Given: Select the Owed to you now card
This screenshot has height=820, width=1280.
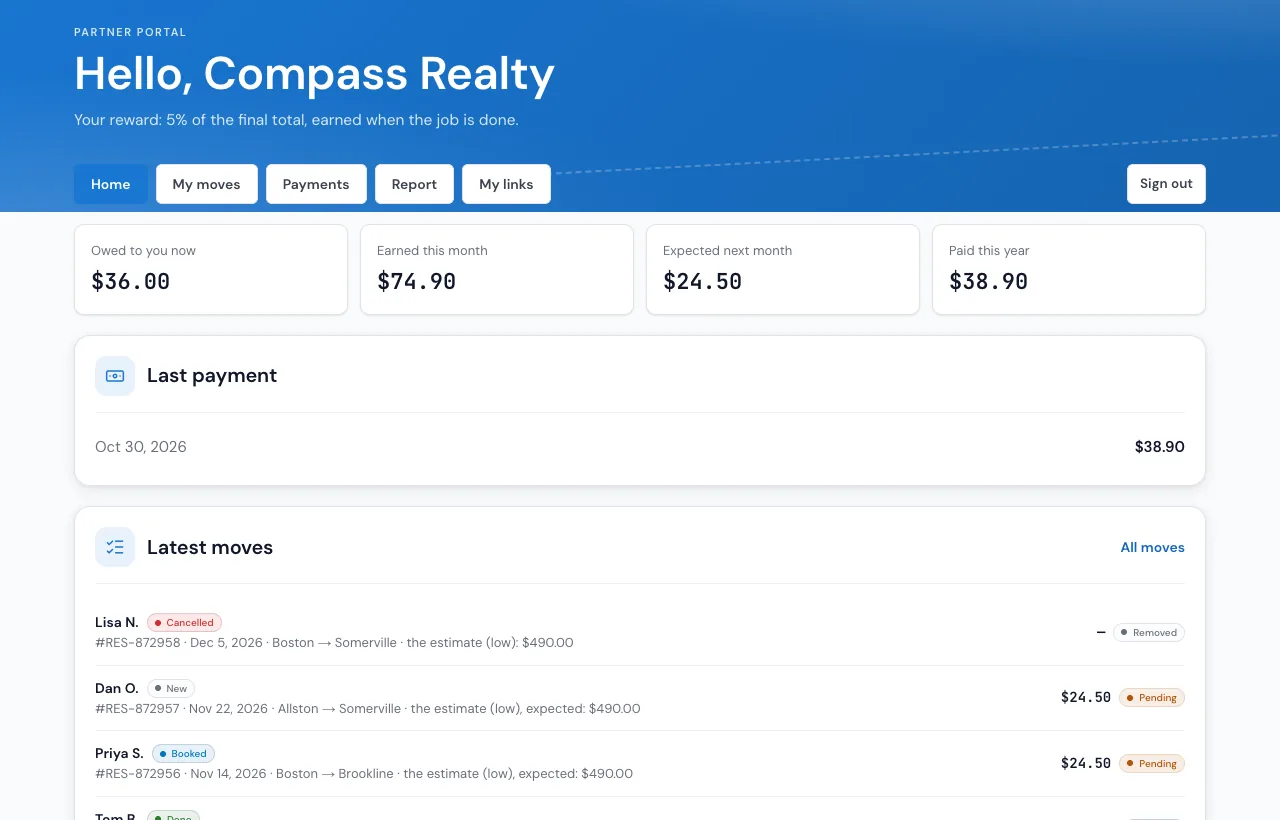Looking at the screenshot, I should (211, 269).
